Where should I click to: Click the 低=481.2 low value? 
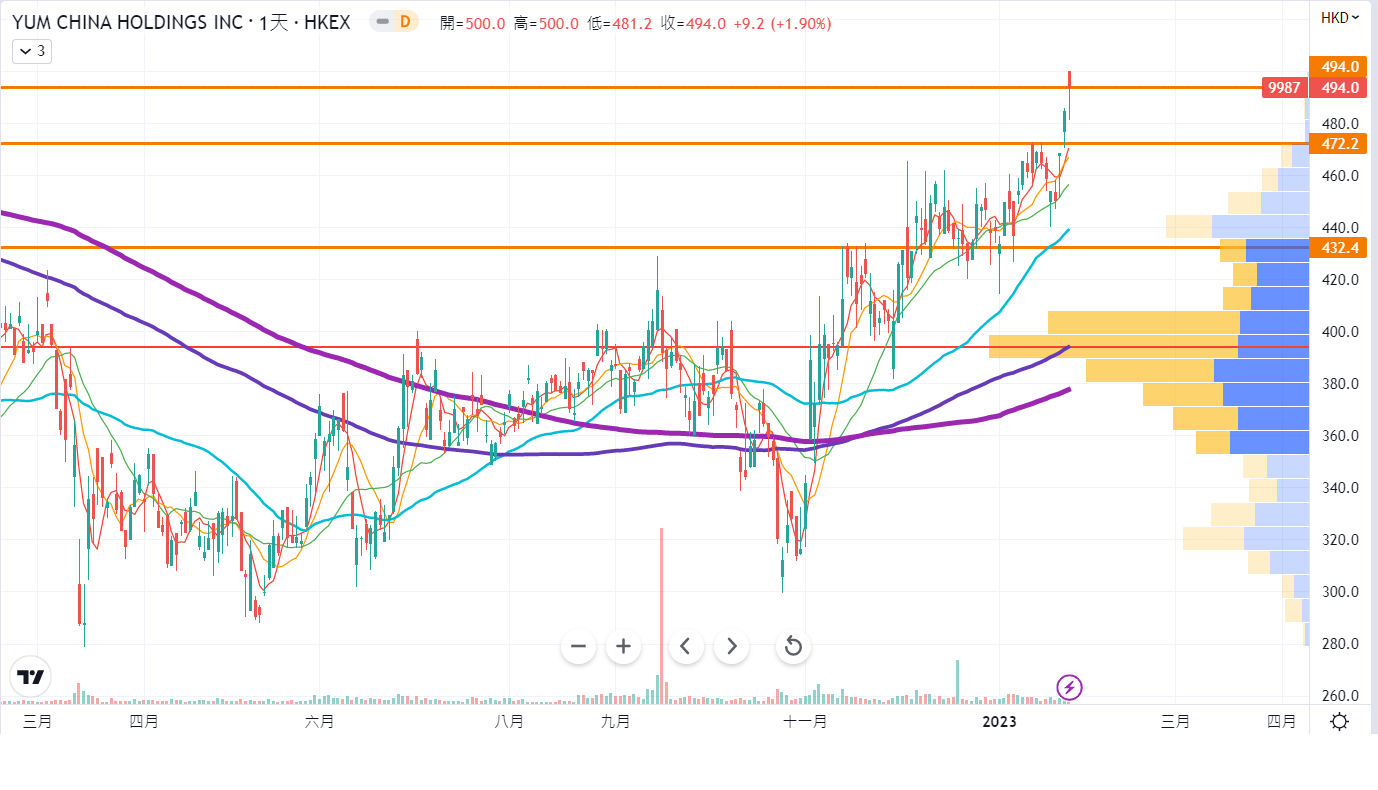click(x=620, y=23)
